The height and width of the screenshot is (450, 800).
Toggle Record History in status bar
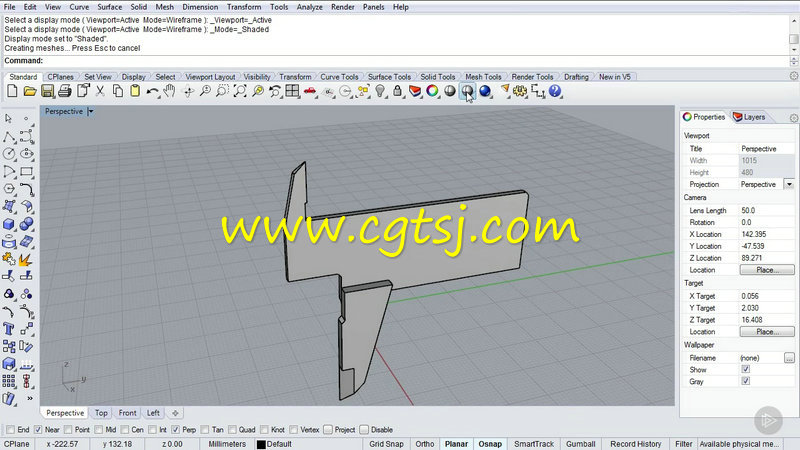[636, 444]
